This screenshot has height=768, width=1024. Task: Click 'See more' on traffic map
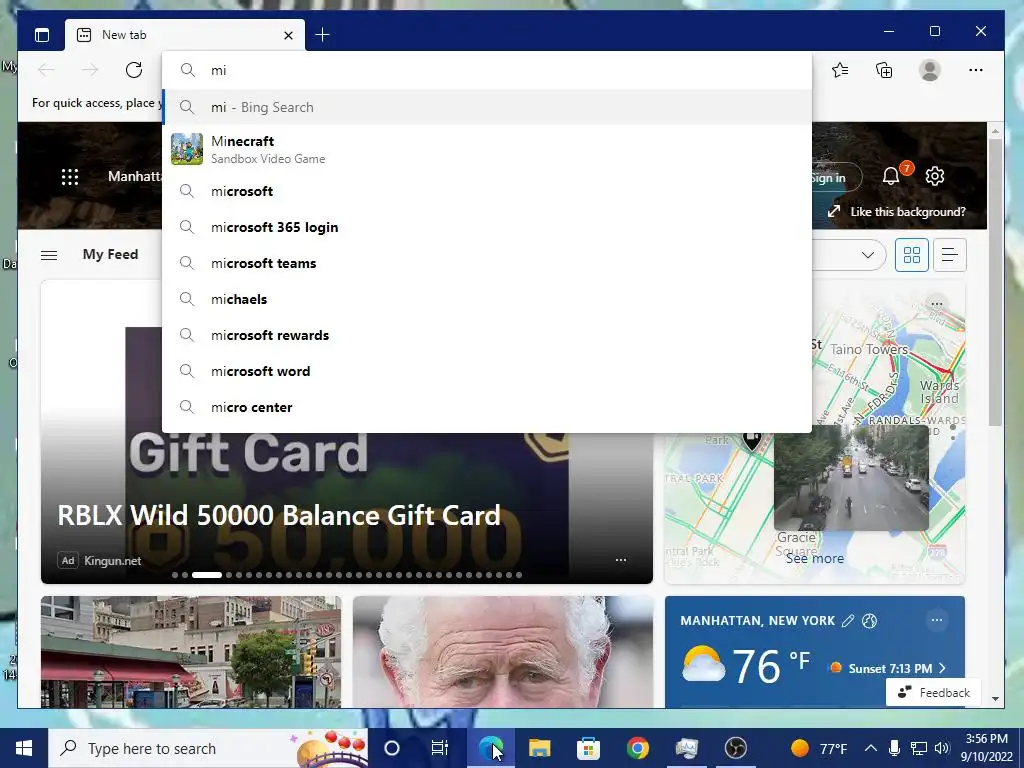click(x=814, y=558)
